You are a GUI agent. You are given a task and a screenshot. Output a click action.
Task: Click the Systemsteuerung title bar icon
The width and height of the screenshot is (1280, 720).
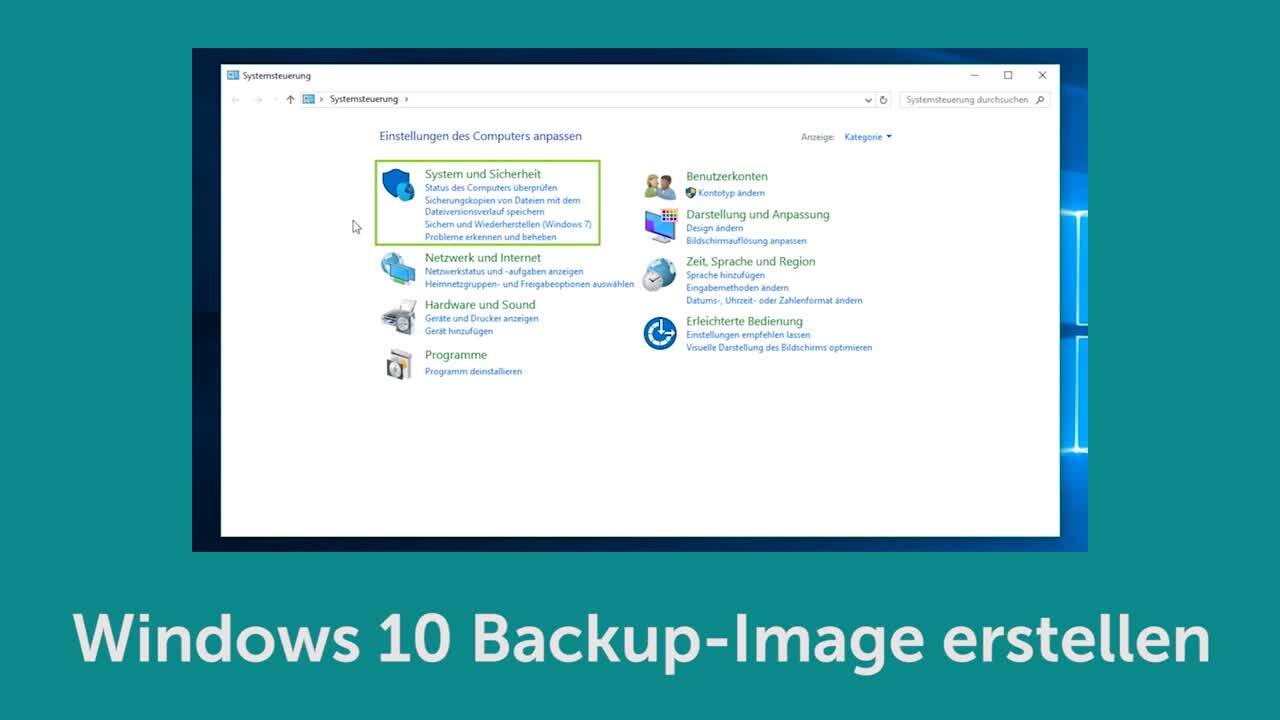click(x=233, y=75)
